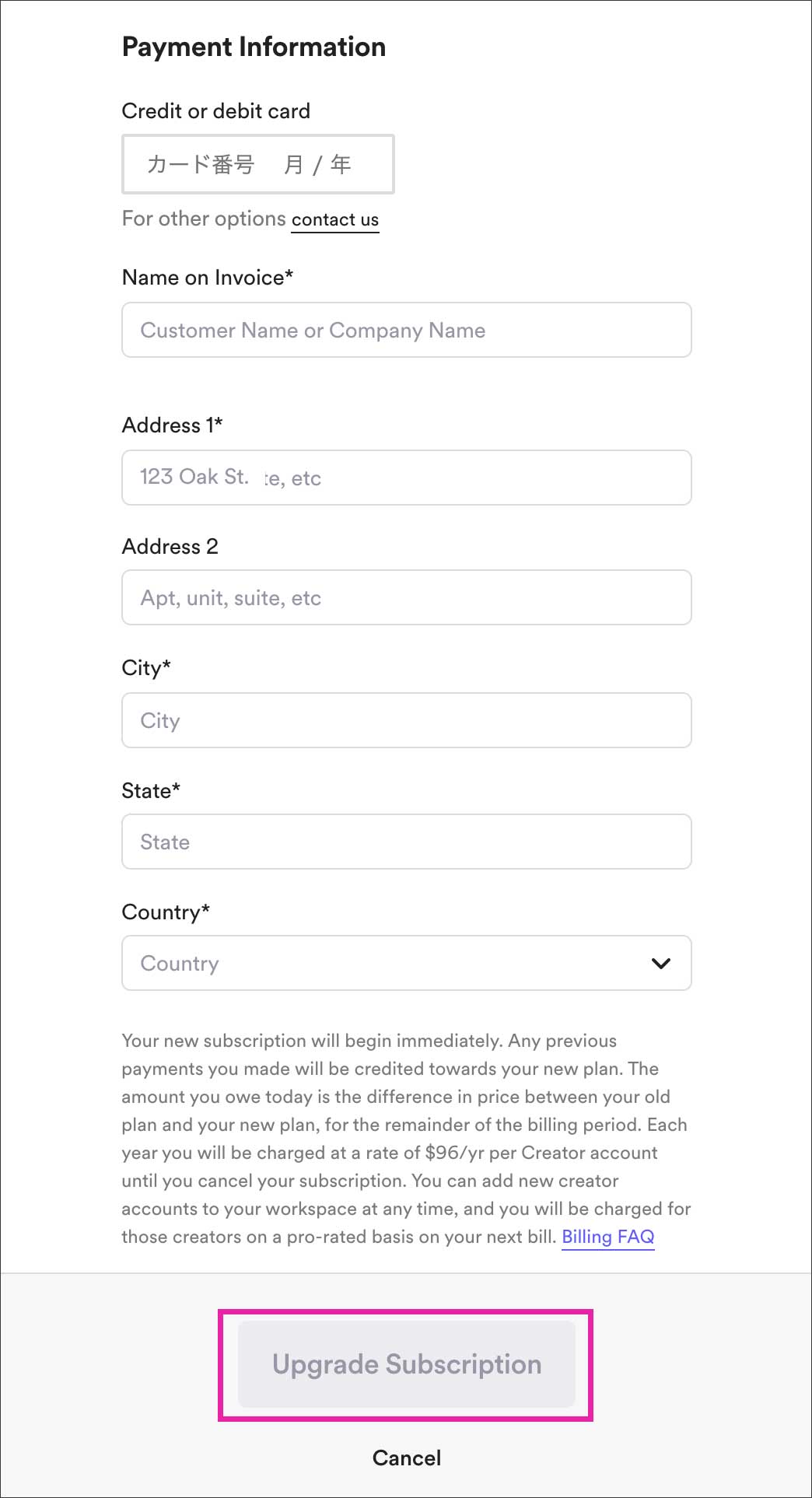Click the 'Credit or debit card' label
Viewport: 812px width, 1498px height.
pos(215,111)
